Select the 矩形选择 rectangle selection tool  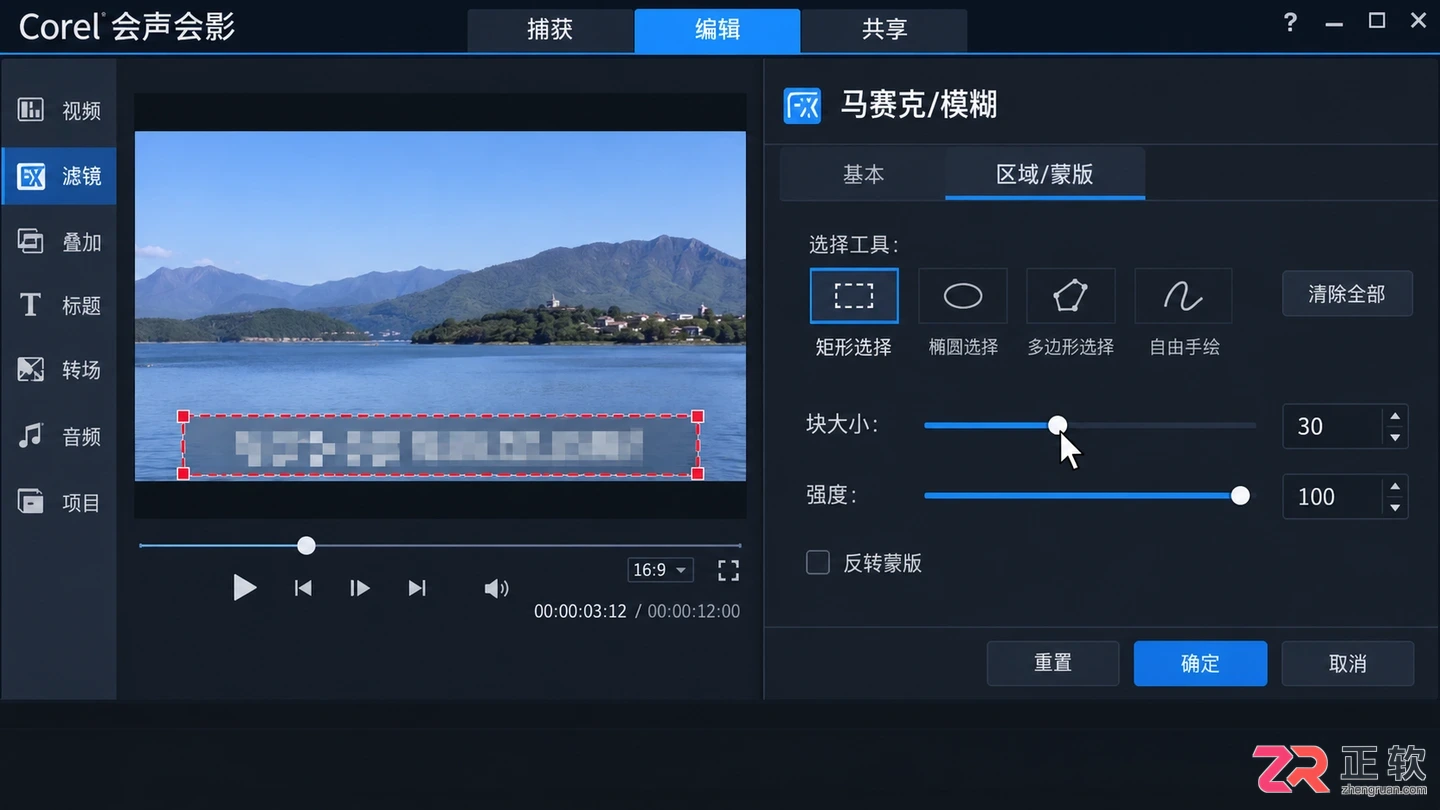(x=854, y=296)
